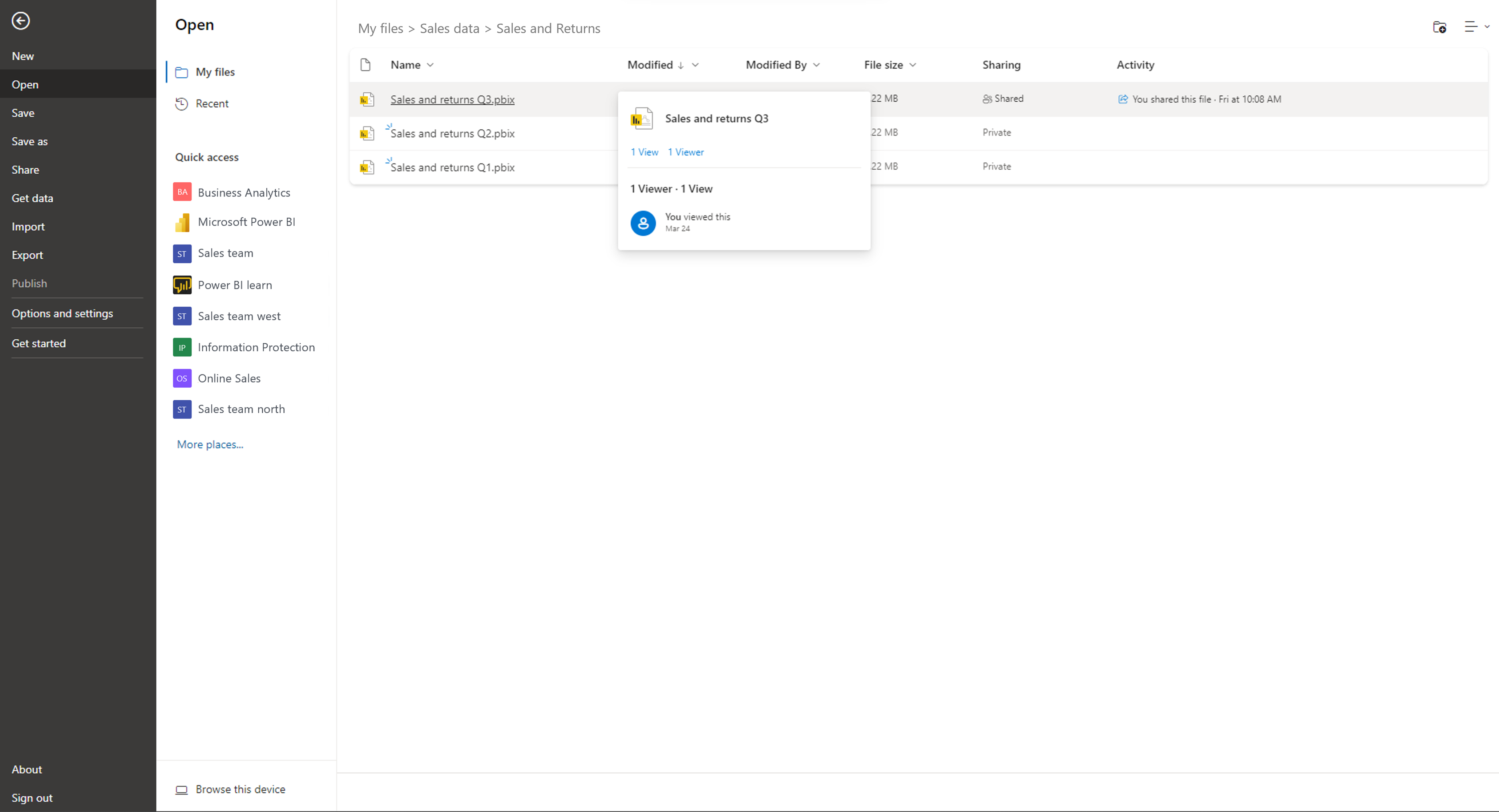1499x812 pixels.
Task: Click the back arrow to leave the Open screen
Action: [21, 21]
